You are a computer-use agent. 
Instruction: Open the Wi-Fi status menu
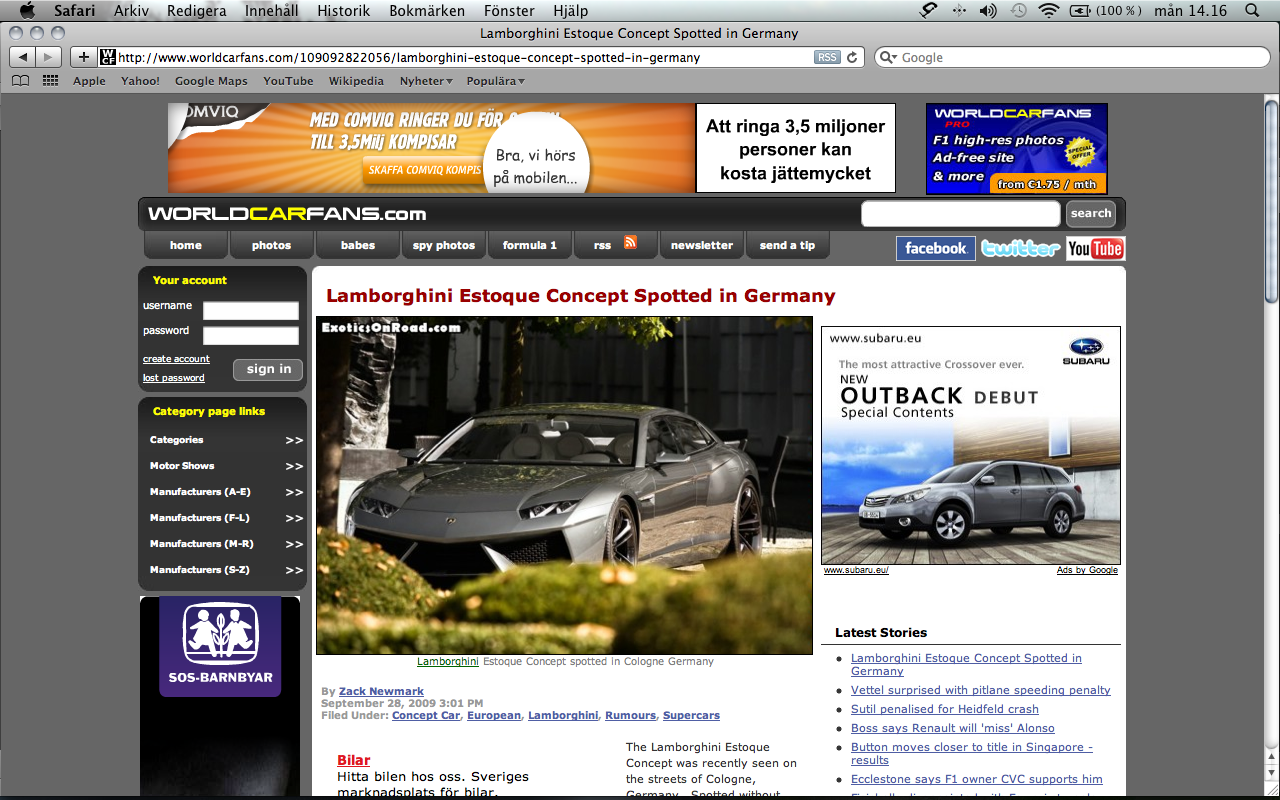pyautogui.click(x=1048, y=11)
